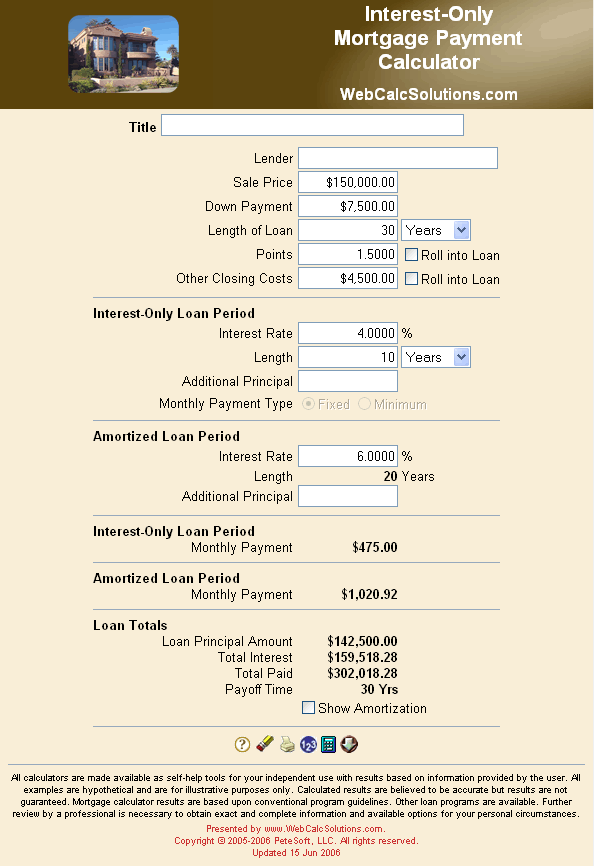The height and width of the screenshot is (866, 594).
Task: Click the Sale Price field
Action: tap(348, 182)
